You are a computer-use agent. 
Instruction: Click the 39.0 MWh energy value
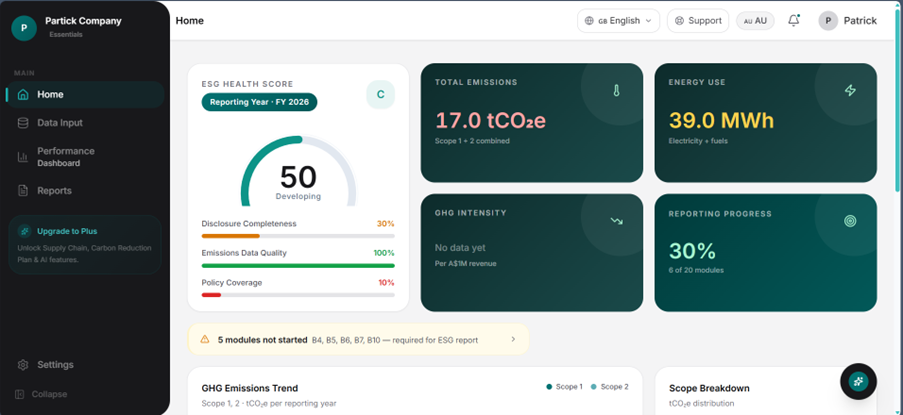click(721, 121)
